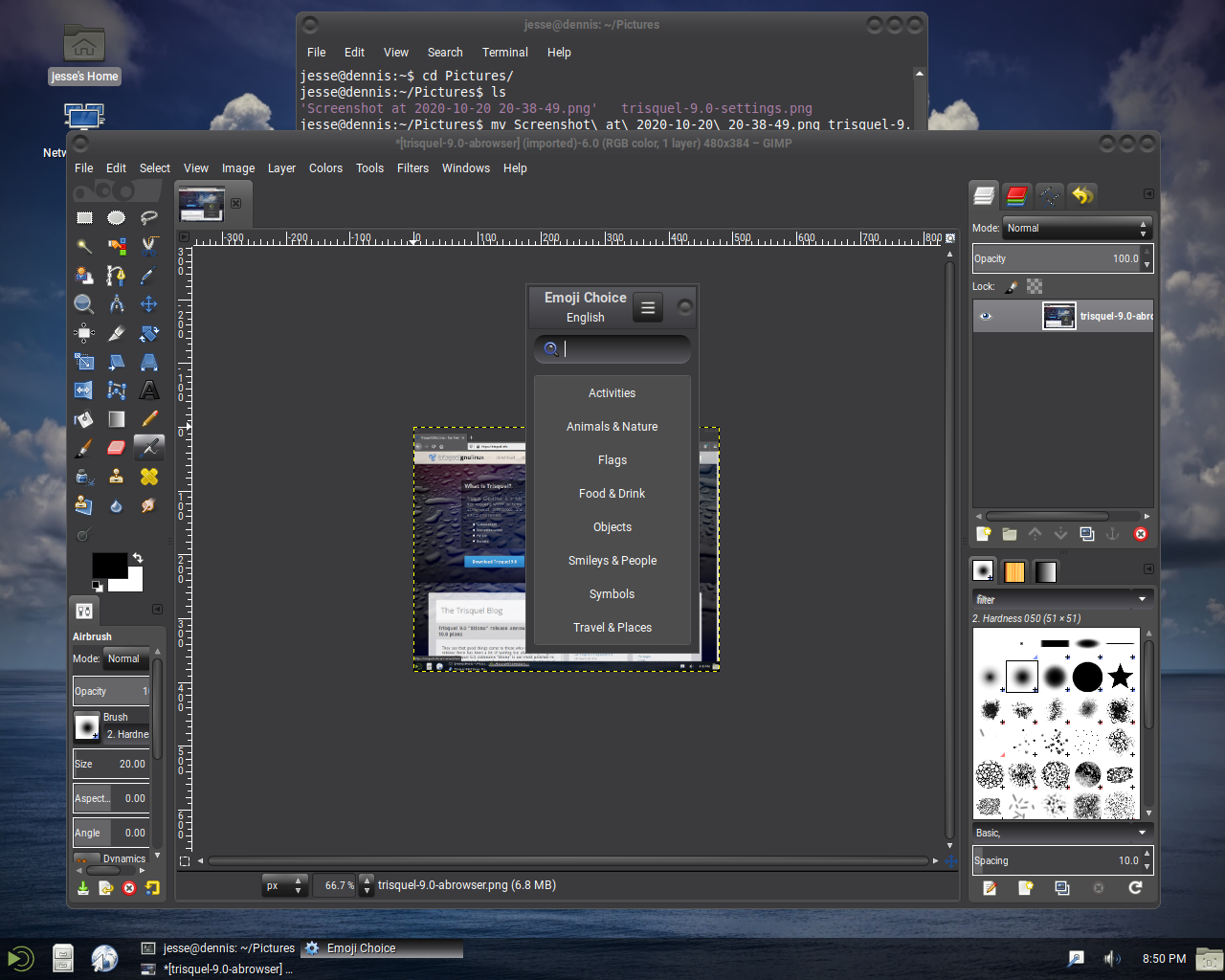This screenshot has height=980, width=1225.
Task: Select the Bucket Fill tool
Action: 84,419
